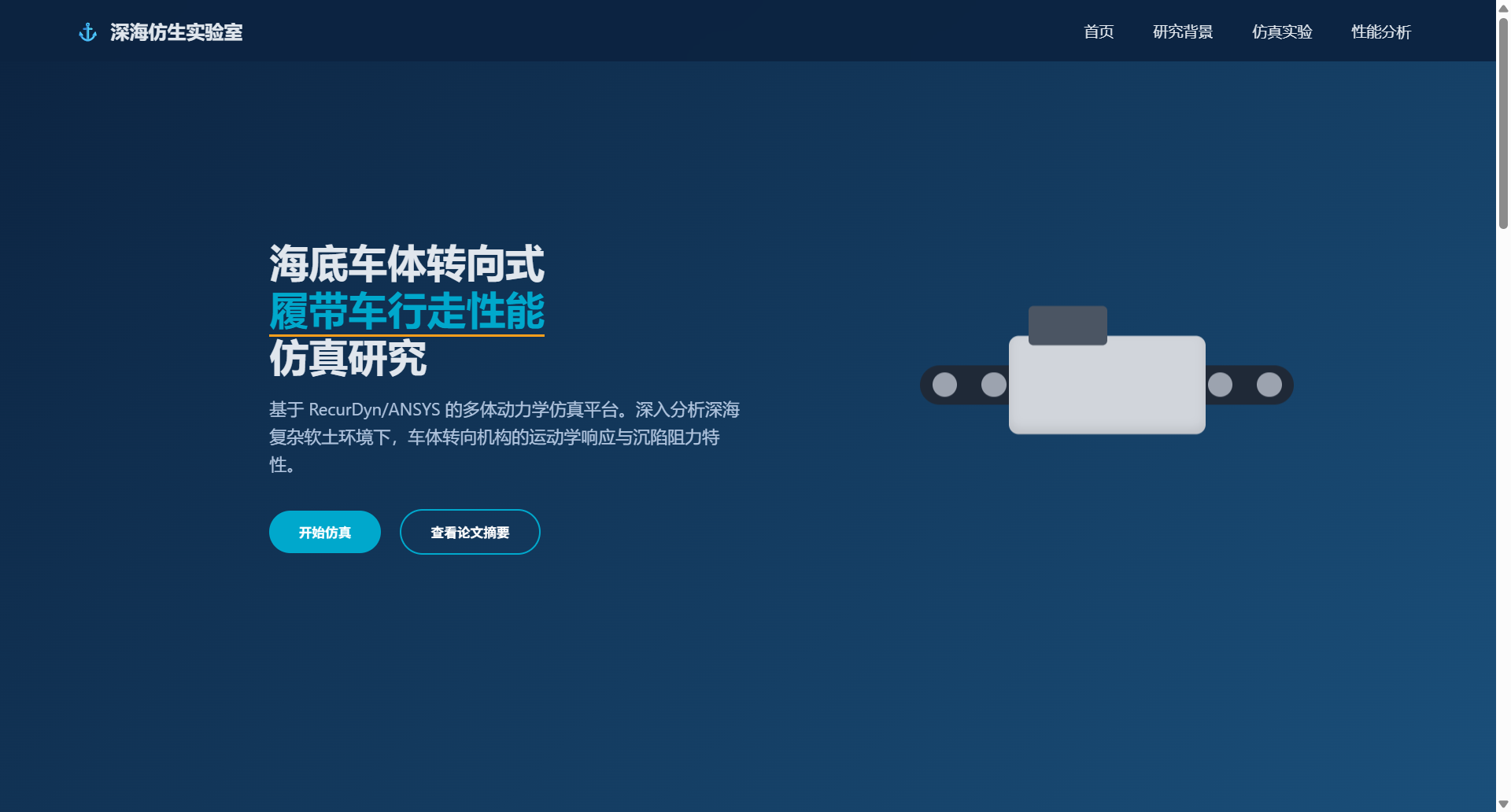The image size is (1511, 812).
Task: Click the second wheel on the right track
Action: [1221, 386]
